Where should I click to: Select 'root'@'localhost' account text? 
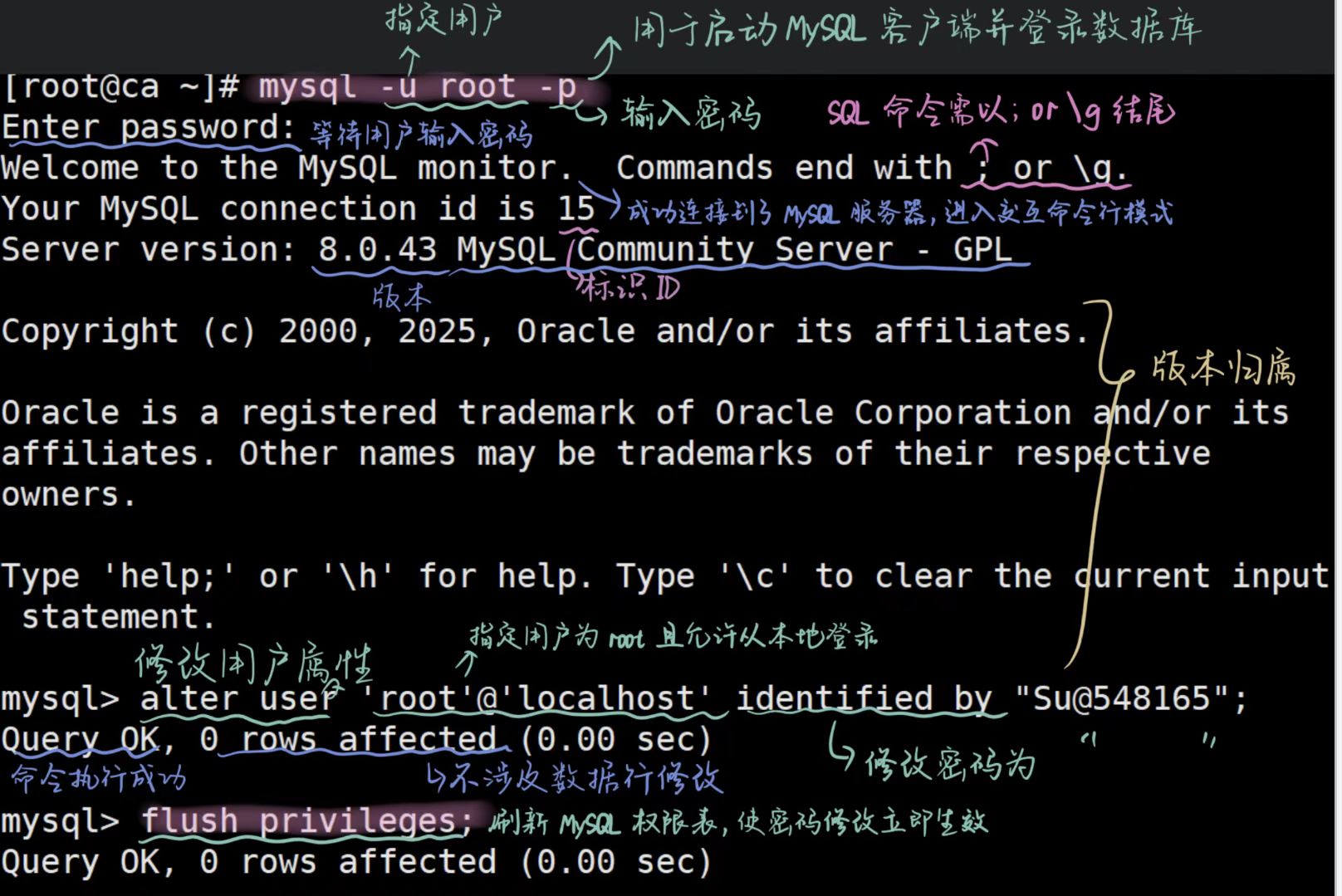point(537,699)
